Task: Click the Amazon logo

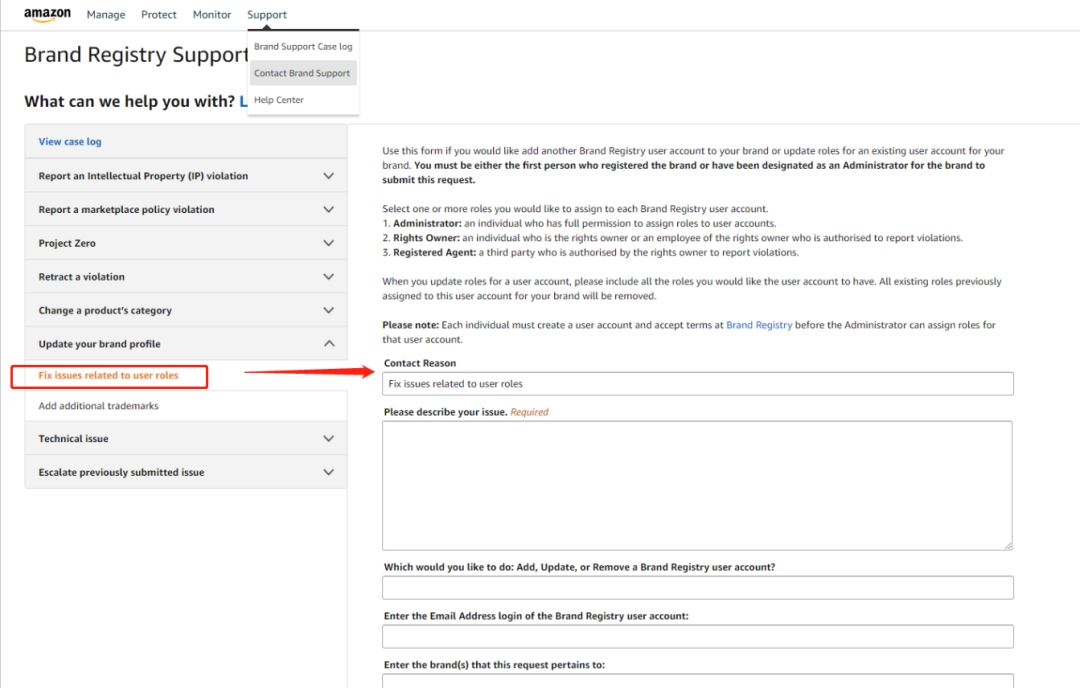Action: click(x=47, y=14)
